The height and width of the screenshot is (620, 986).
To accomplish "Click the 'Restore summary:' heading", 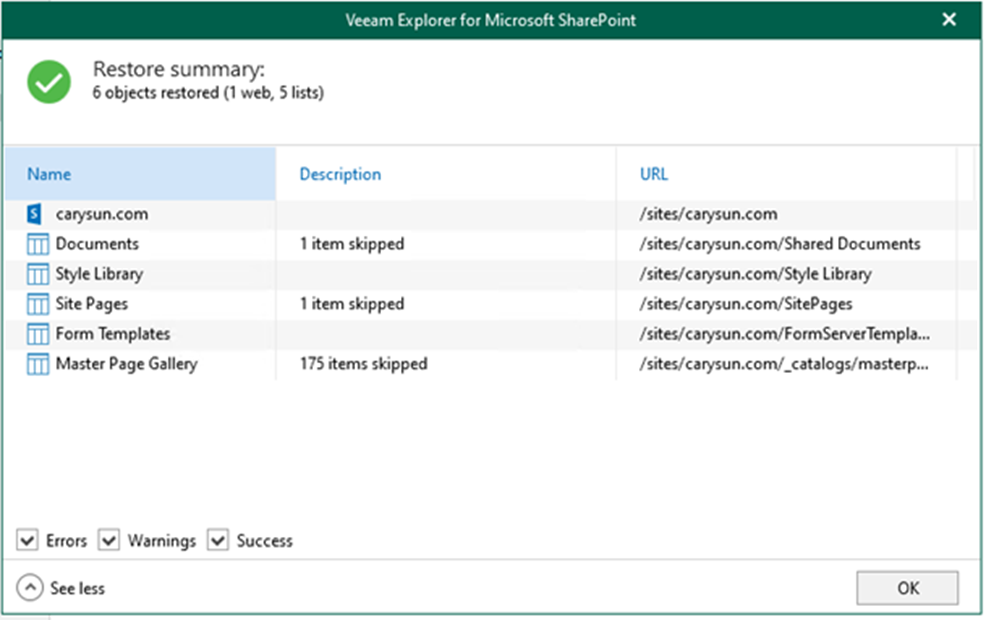I will click(179, 69).
